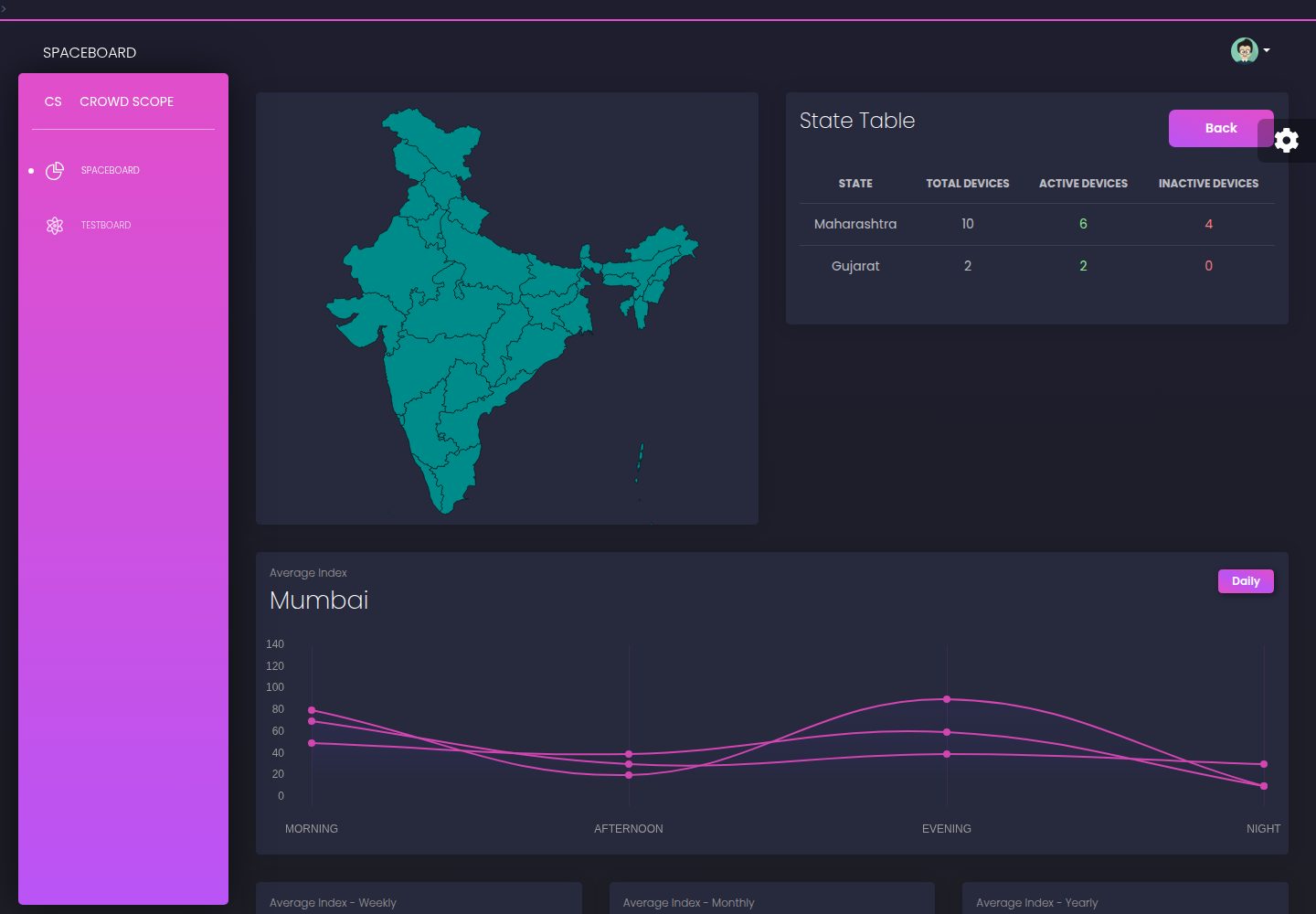Image resolution: width=1316 pixels, height=914 pixels.
Task: Click the Back button
Action: point(1220,128)
